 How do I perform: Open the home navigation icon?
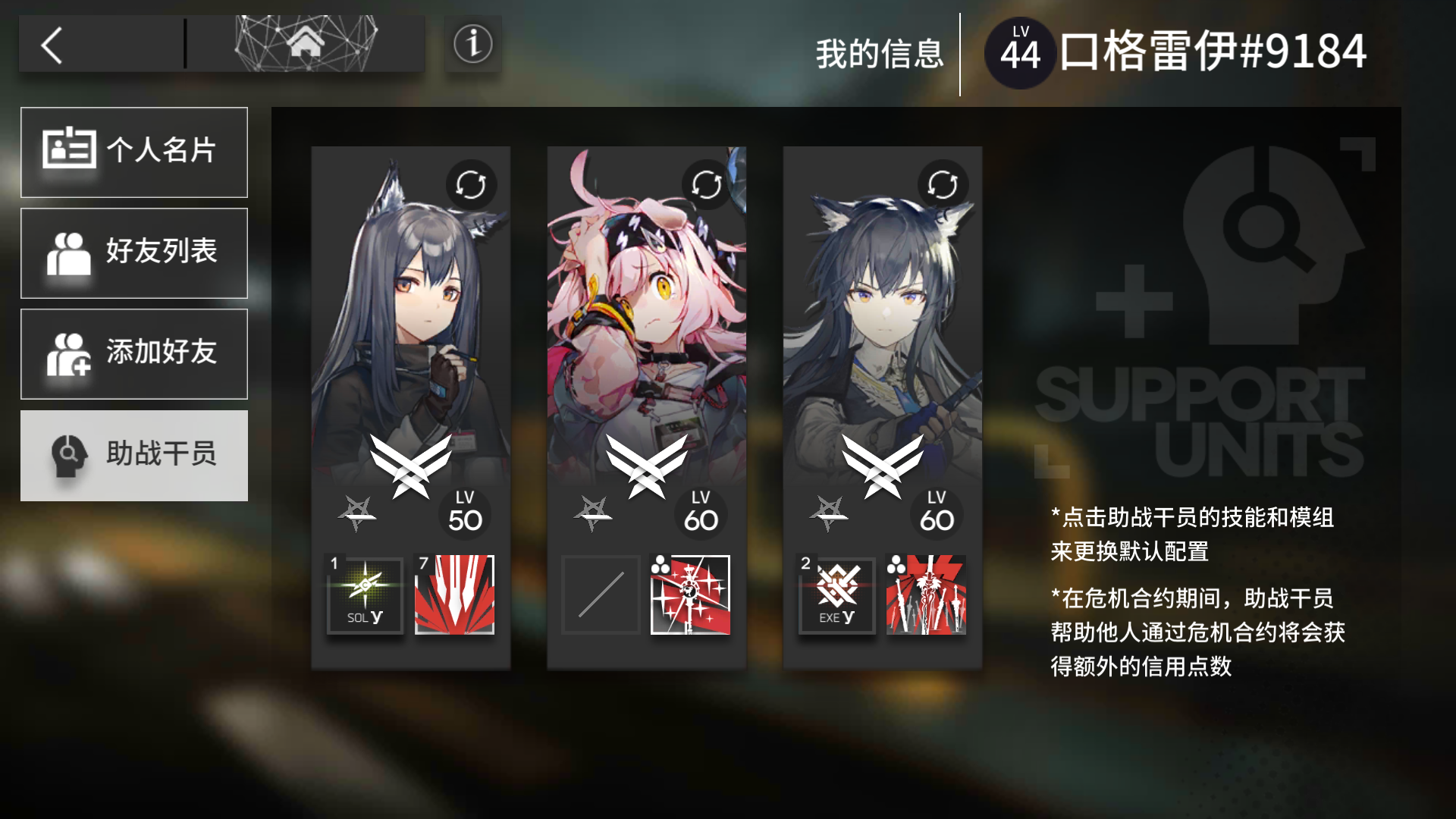coord(306,44)
